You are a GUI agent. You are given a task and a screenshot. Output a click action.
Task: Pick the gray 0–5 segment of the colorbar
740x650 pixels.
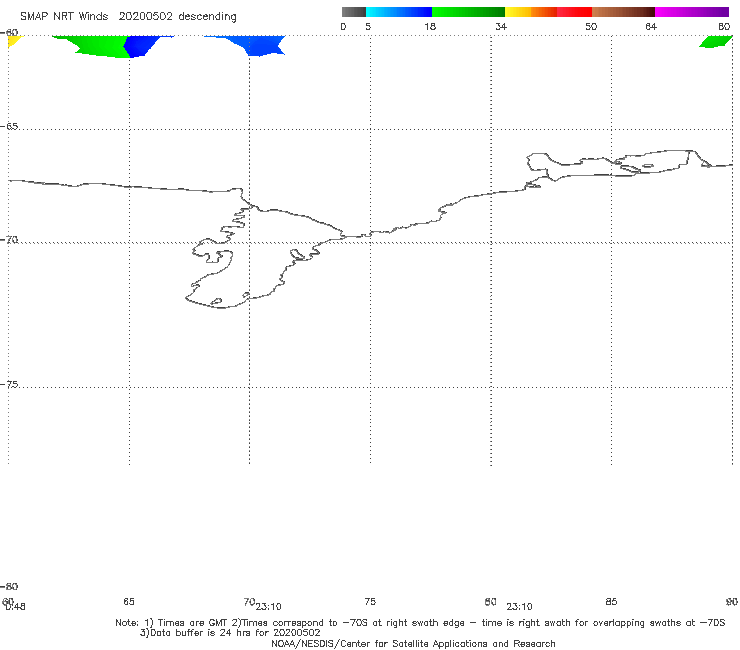point(353,12)
